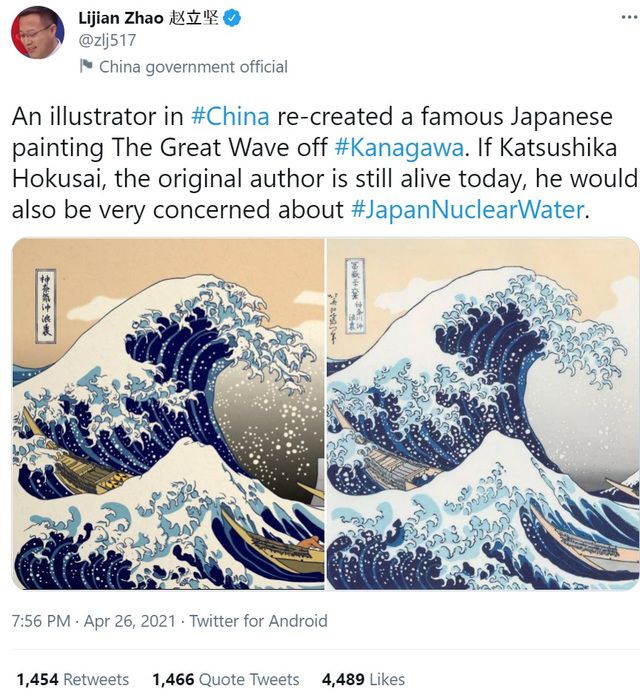Screen dimensions: 640x700
Task: Click the government official flag icon
Action: point(86,66)
